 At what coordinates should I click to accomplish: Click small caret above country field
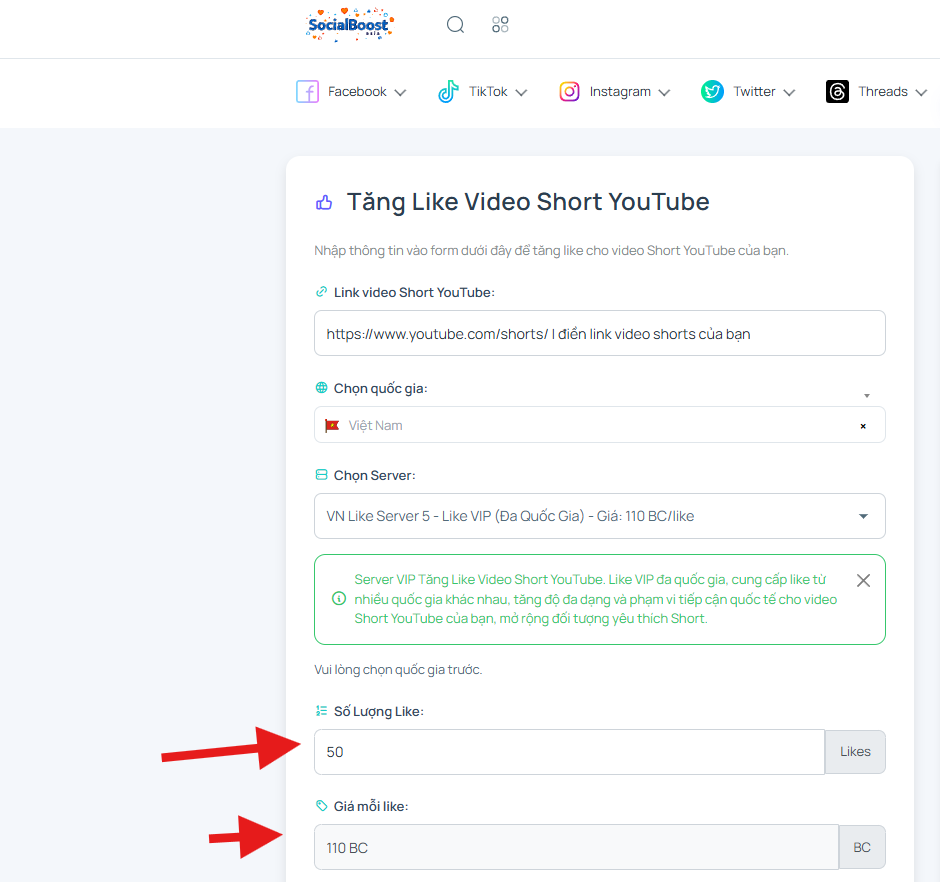tap(867, 396)
